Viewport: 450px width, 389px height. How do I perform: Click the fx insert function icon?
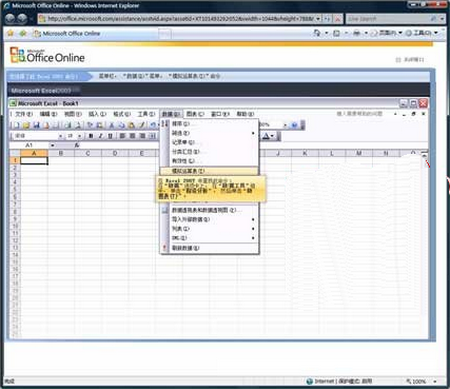point(77,145)
